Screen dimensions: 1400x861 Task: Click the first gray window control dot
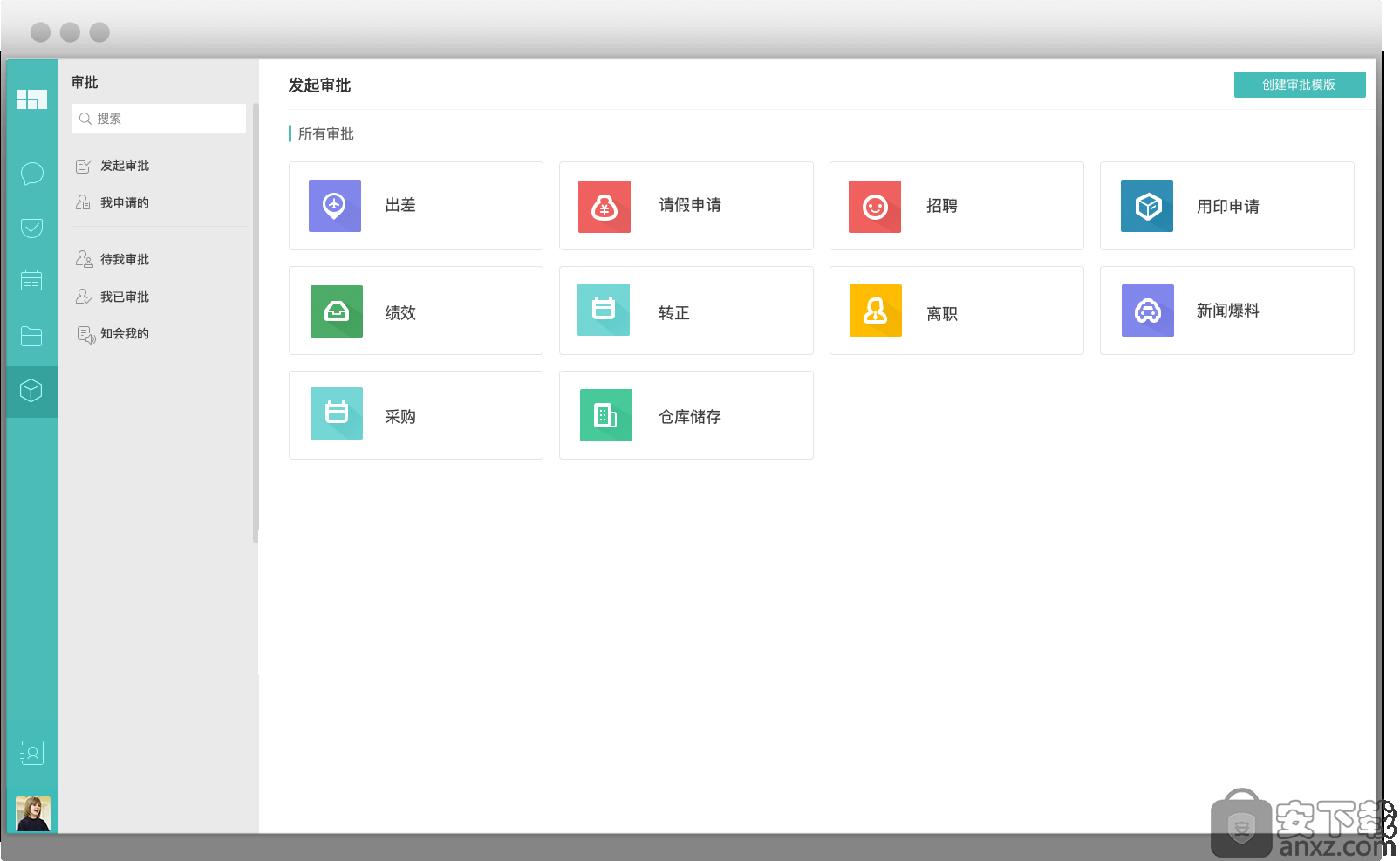click(40, 32)
